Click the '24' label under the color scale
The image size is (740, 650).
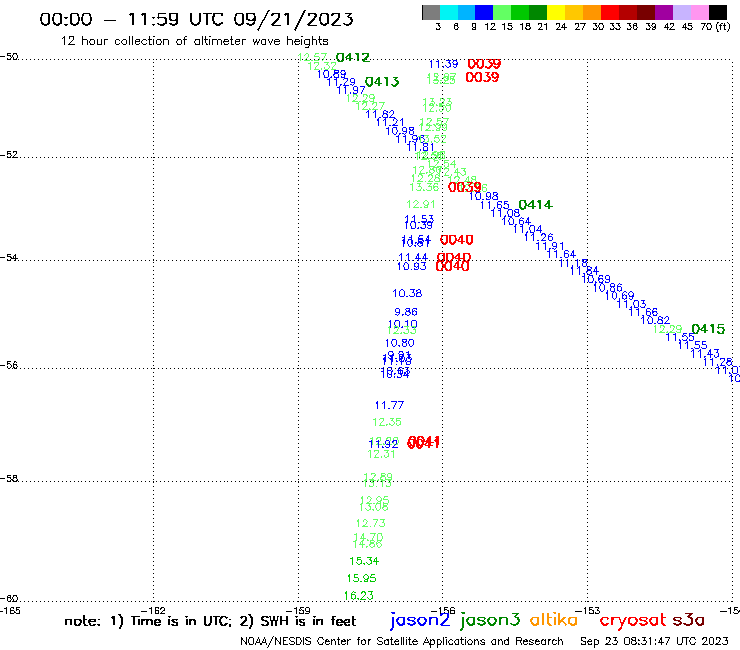click(561, 27)
